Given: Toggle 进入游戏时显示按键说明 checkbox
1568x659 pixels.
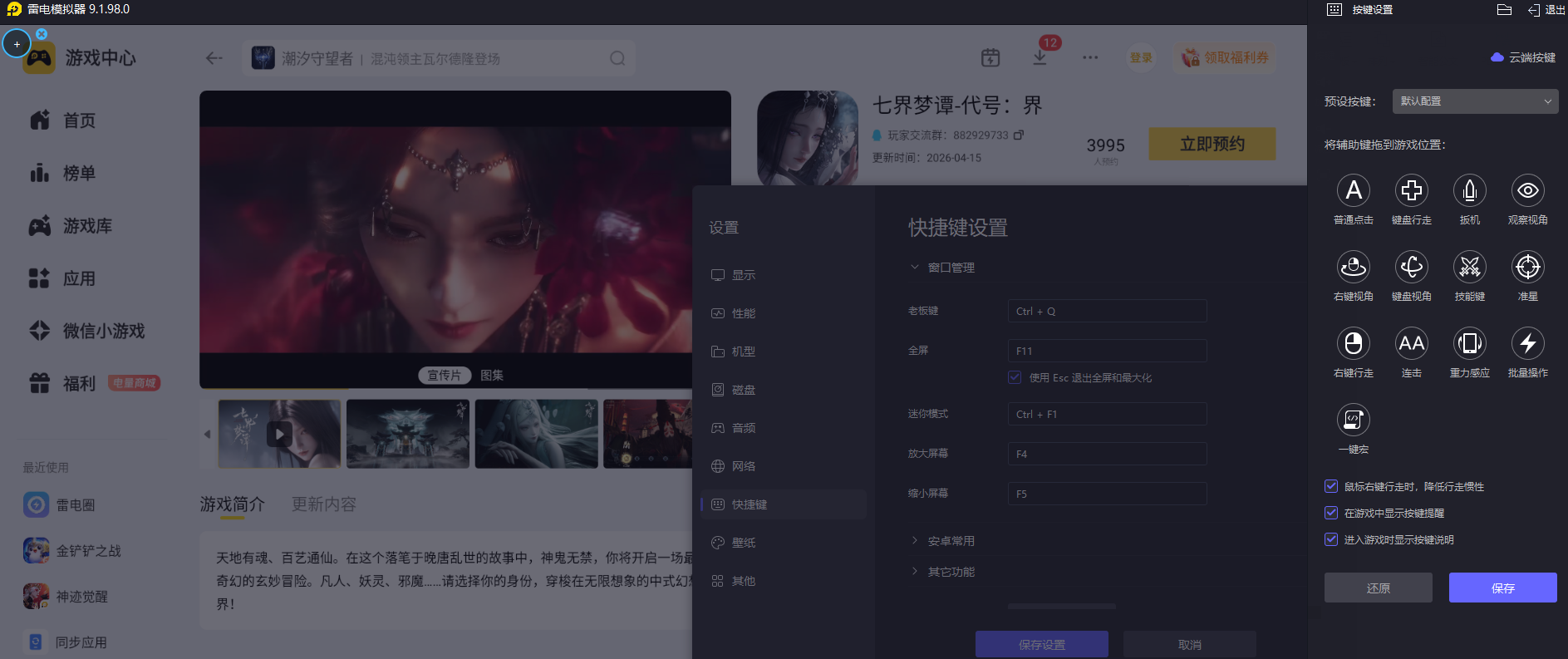Looking at the screenshot, I should (x=1331, y=539).
